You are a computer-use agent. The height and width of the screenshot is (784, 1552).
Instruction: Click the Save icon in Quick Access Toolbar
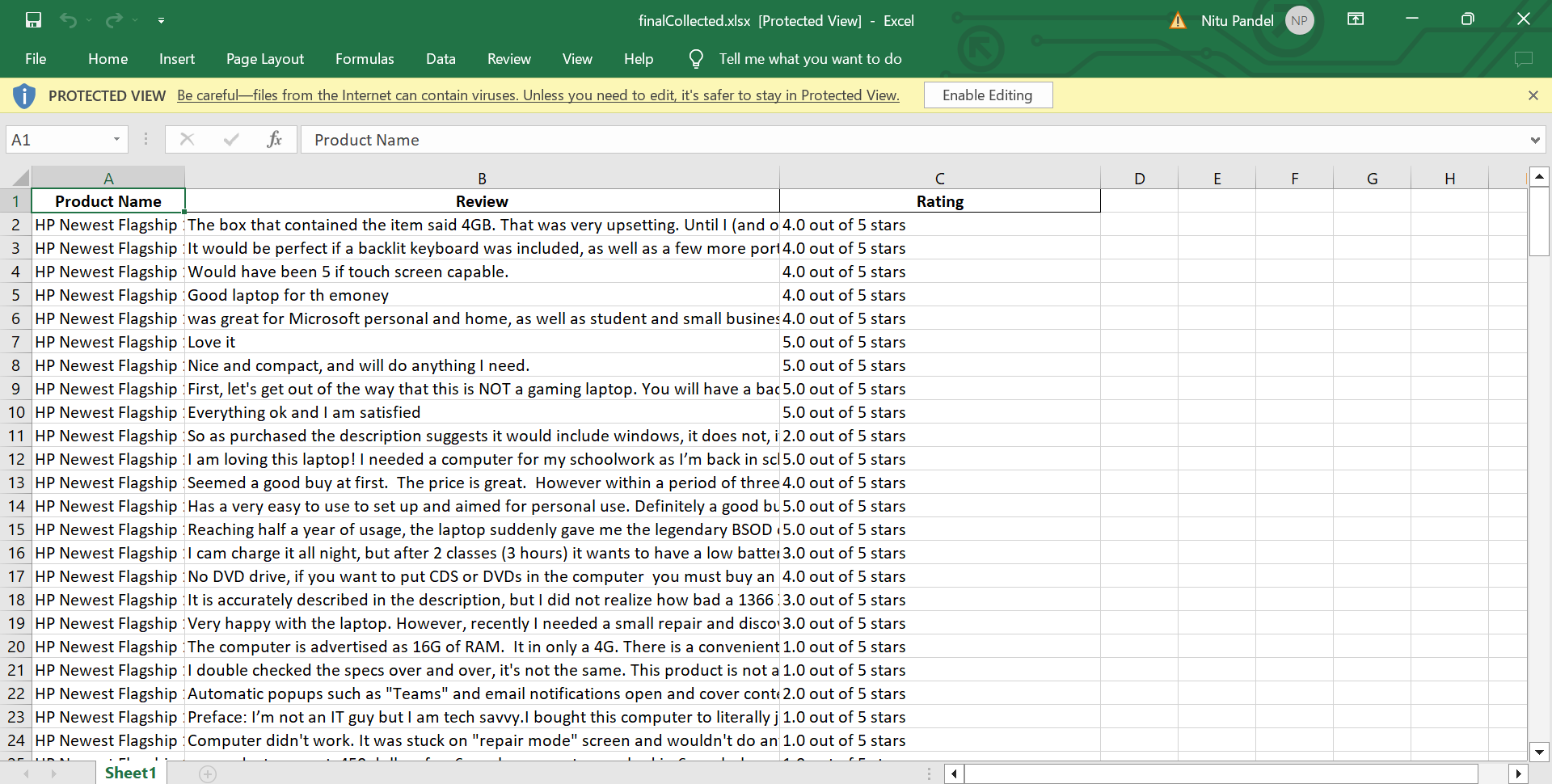pyautogui.click(x=33, y=20)
